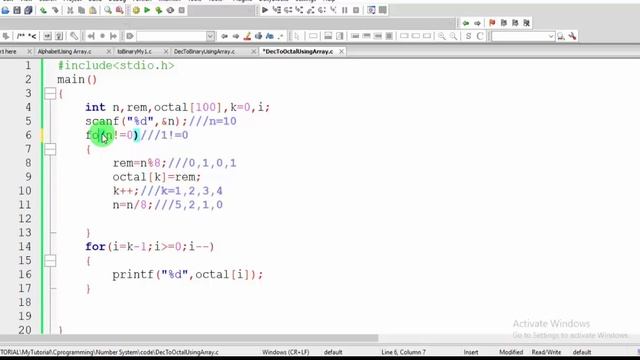Open the incremental search dropdown arrow
Image resolution: width=640 pixels, height=360 pixels.
(210, 36)
